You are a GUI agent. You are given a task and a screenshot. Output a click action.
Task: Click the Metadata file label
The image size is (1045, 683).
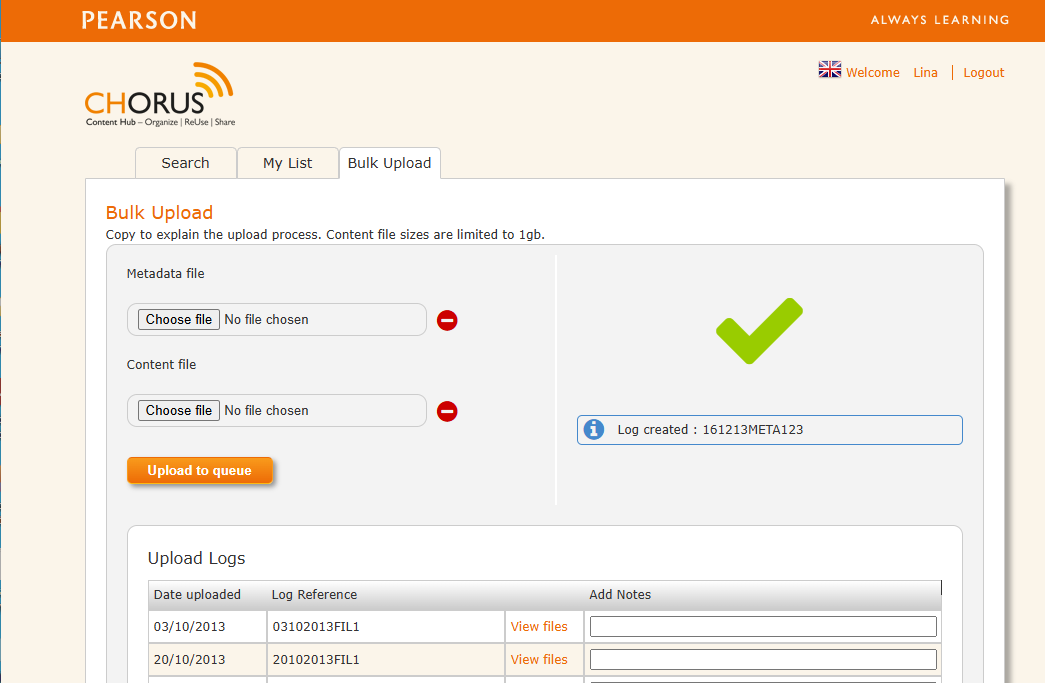(x=166, y=274)
